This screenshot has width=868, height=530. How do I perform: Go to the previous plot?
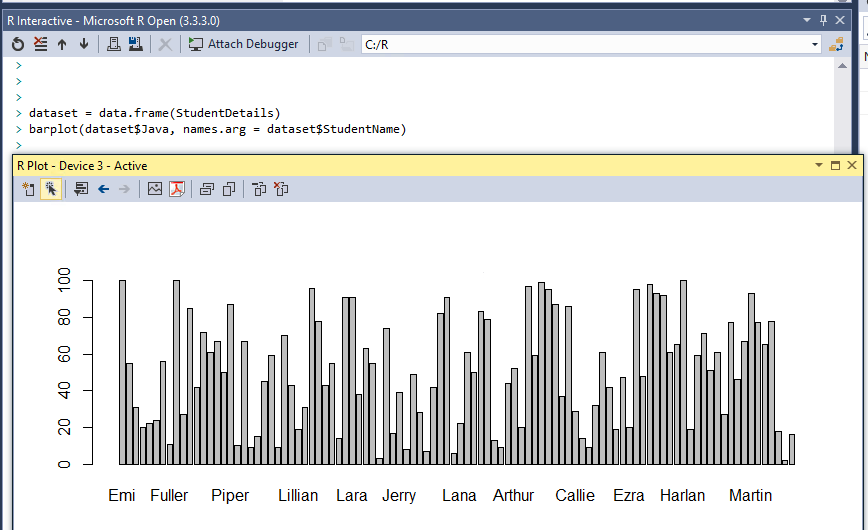(104, 189)
